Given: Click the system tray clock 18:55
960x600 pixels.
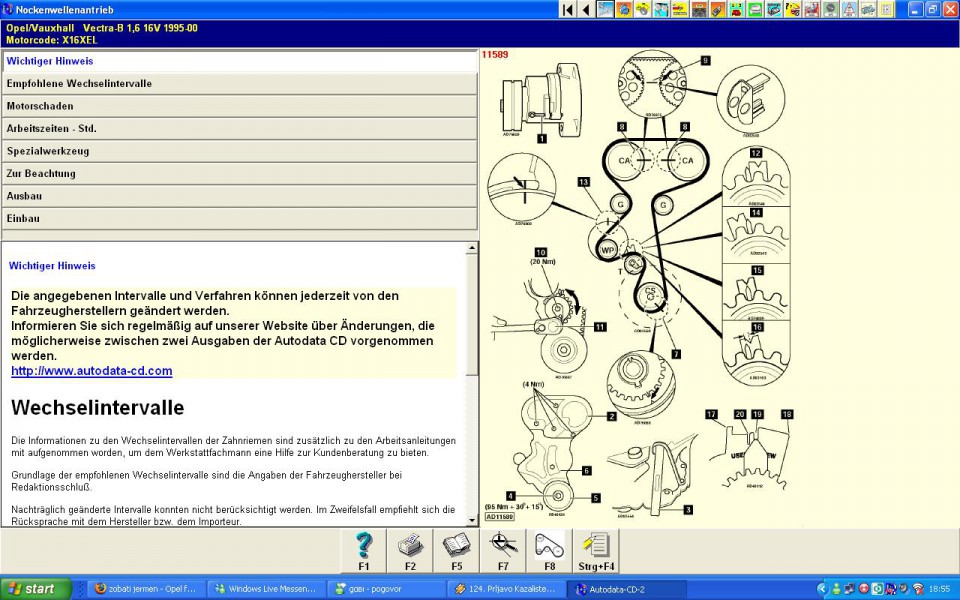Looking at the screenshot, I should pos(940,589).
